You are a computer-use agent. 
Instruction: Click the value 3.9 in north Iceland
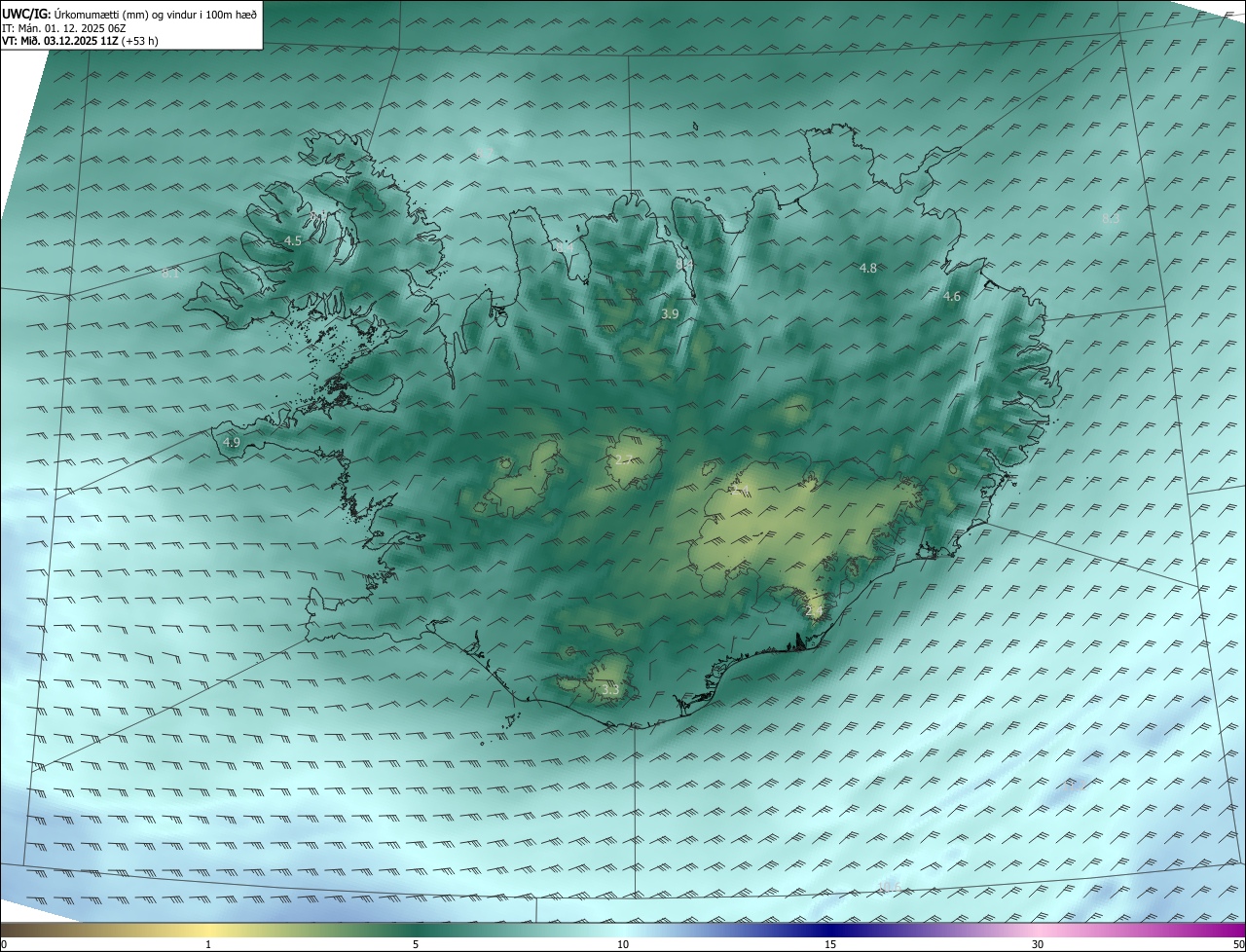tap(670, 314)
